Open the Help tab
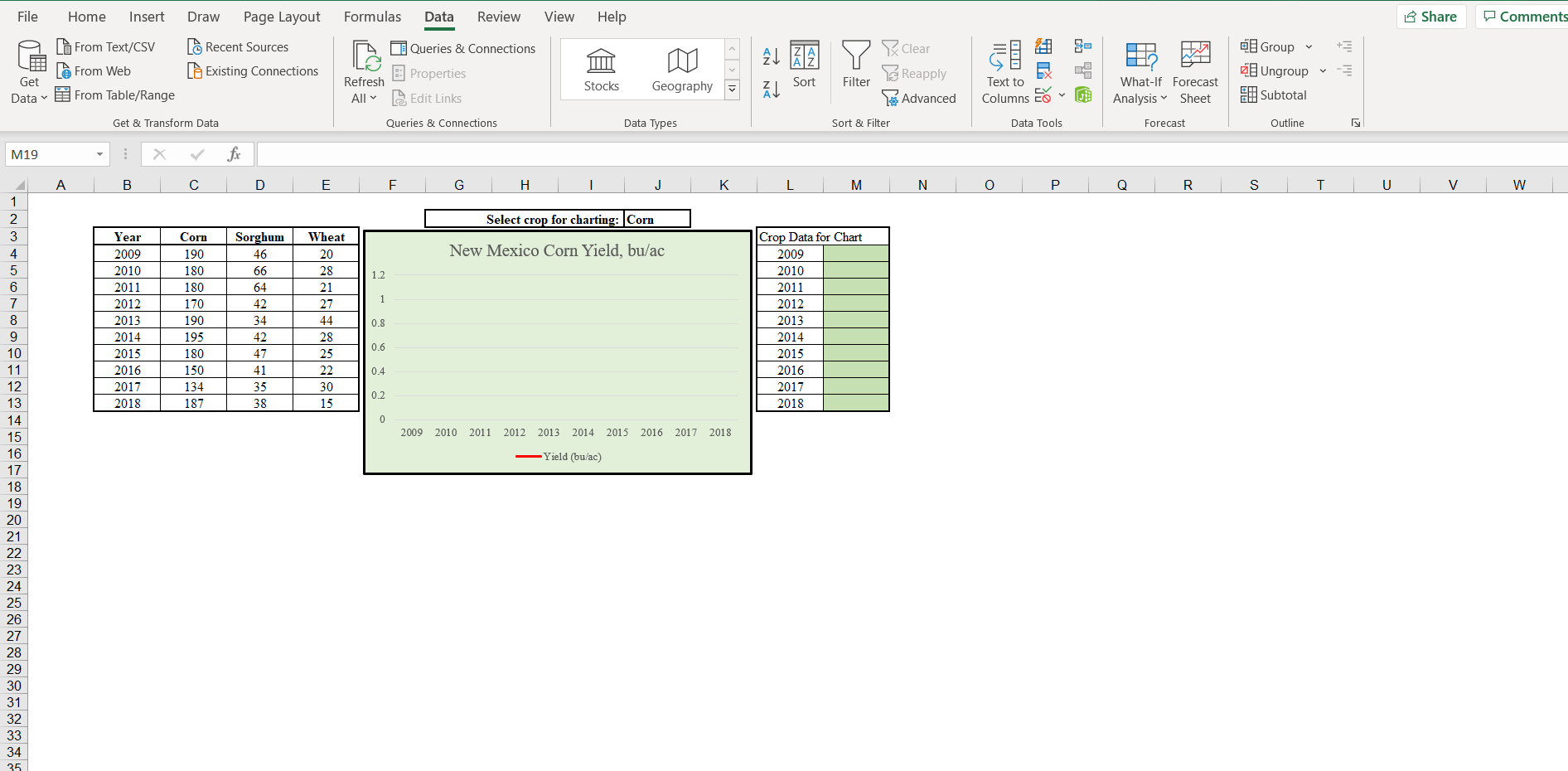This screenshot has height=771, width=1568. [612, 17]
